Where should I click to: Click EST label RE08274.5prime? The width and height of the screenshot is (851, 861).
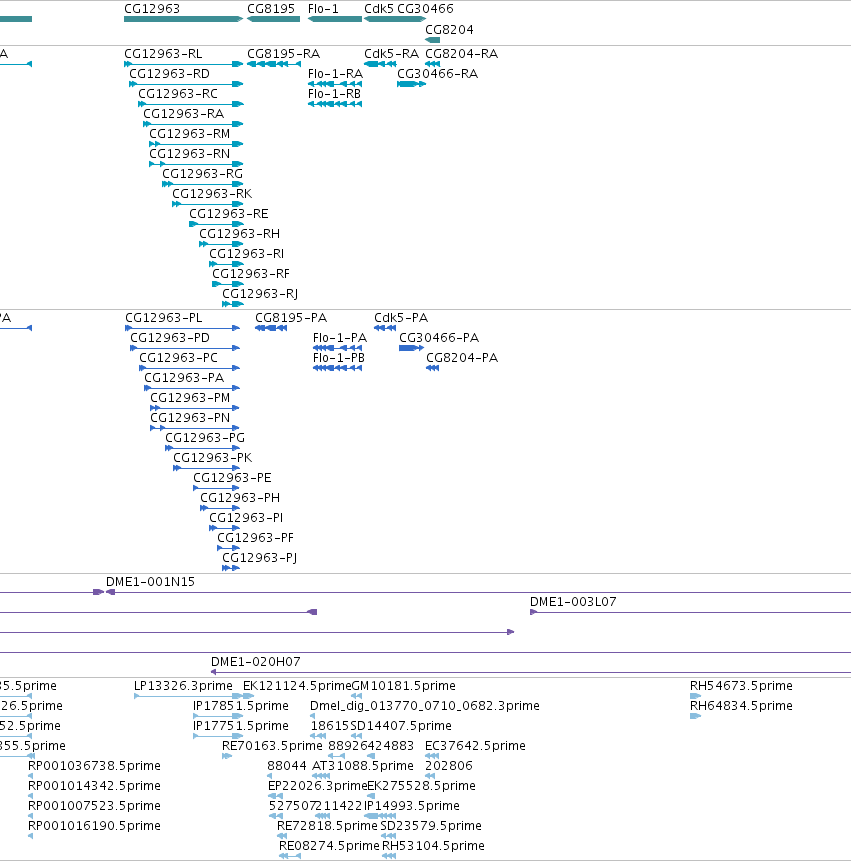click(x=329, y=846)
